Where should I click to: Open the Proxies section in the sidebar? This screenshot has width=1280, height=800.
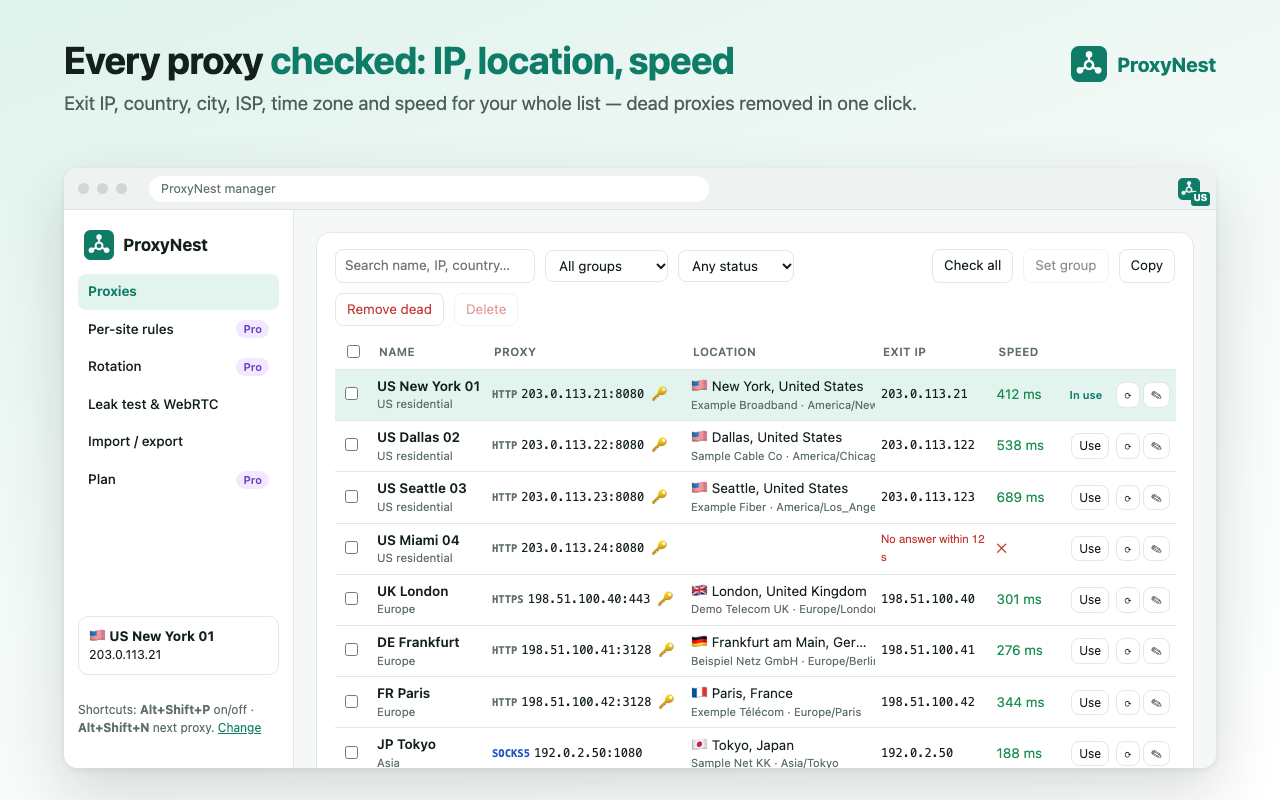tap(178, 292)
